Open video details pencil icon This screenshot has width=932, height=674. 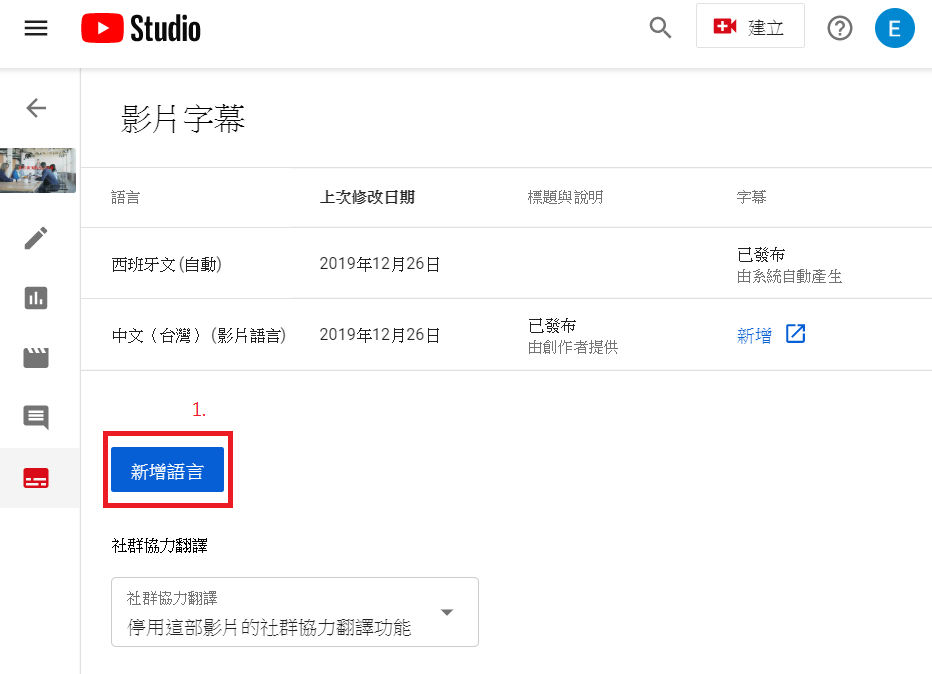pyautogui.click(x=36, y=238)
